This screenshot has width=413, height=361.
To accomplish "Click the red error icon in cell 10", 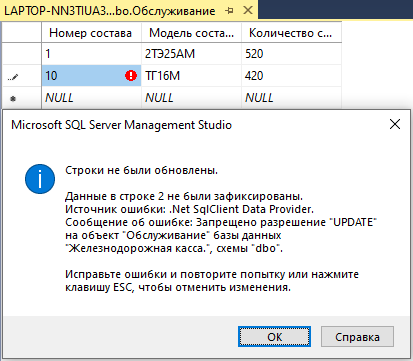I will point(131,76).
